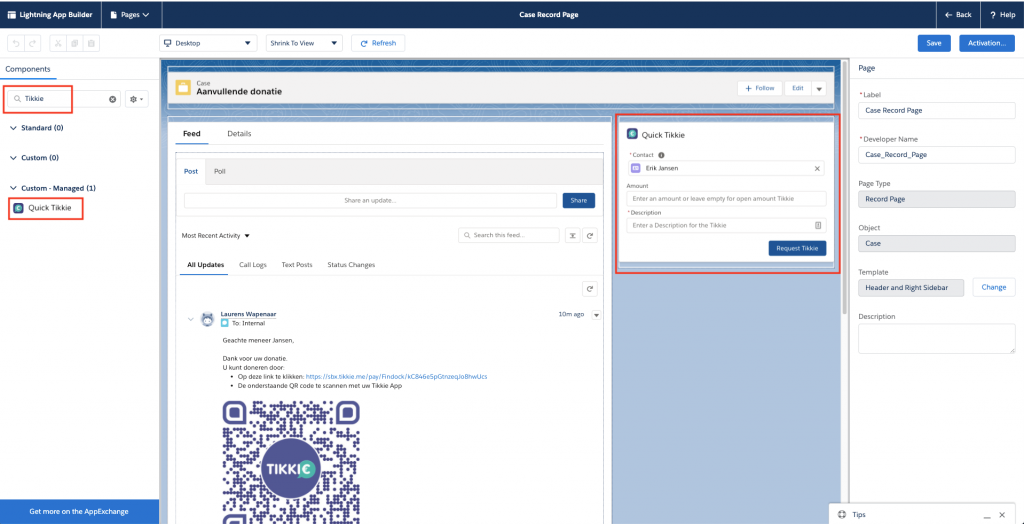Open the Shrink To View dropdown
The height and width of the screenshot is (524, 1024).
click(304, 43)
